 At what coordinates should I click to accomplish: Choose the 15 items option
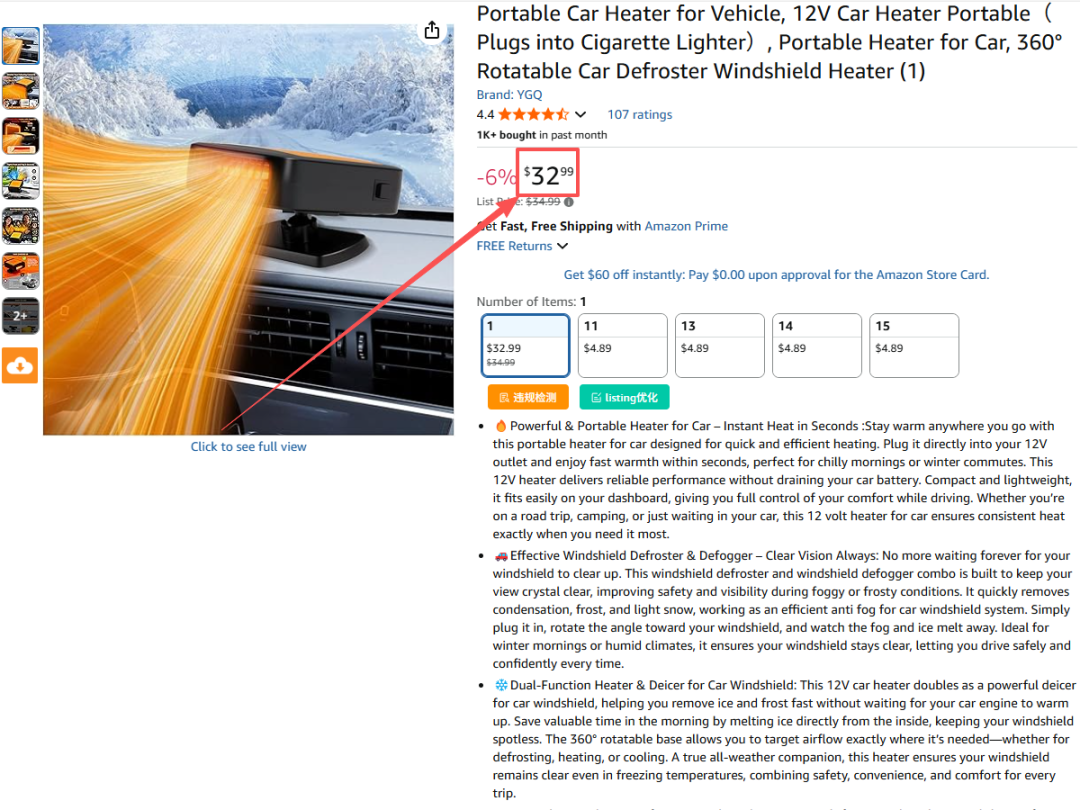coord(914,345)
